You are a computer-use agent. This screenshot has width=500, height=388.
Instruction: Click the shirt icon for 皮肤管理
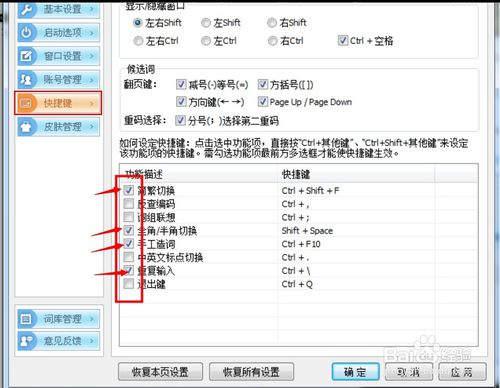click(x=26, y=127)
